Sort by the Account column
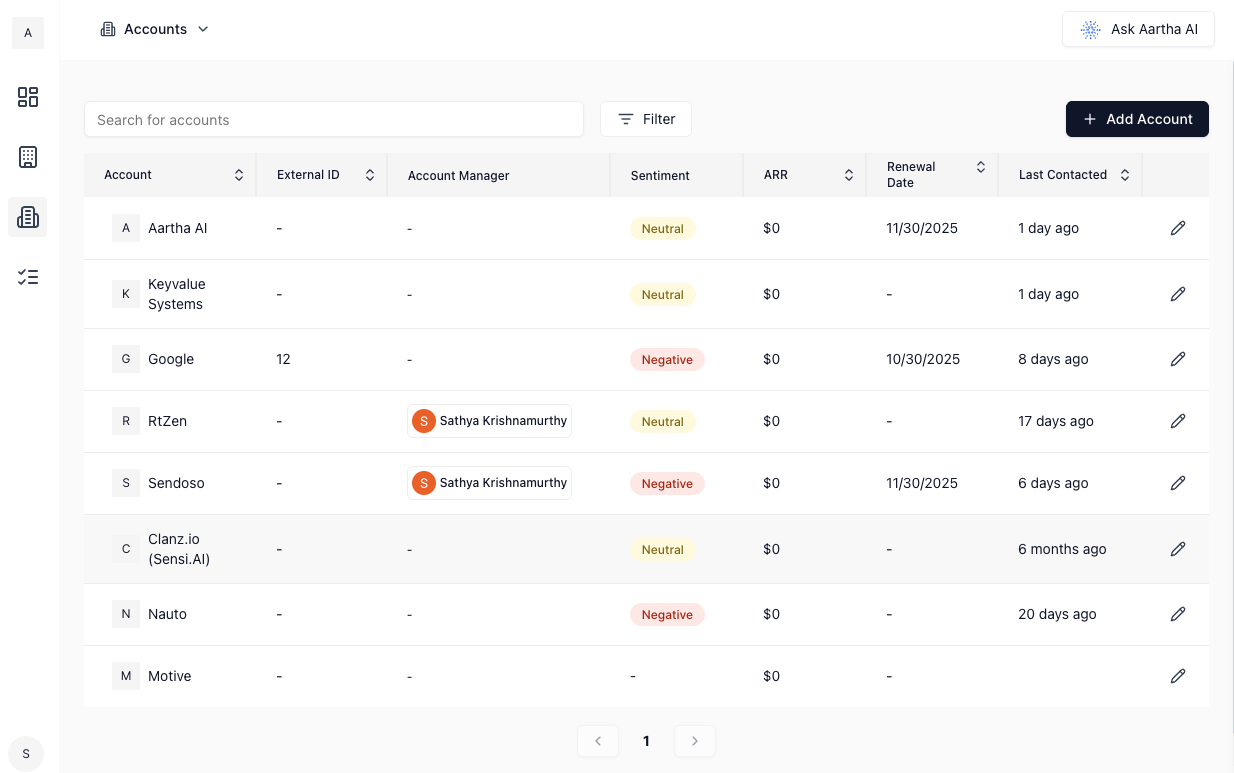Viewport: 1234px width, 773px height. point(239,175)
